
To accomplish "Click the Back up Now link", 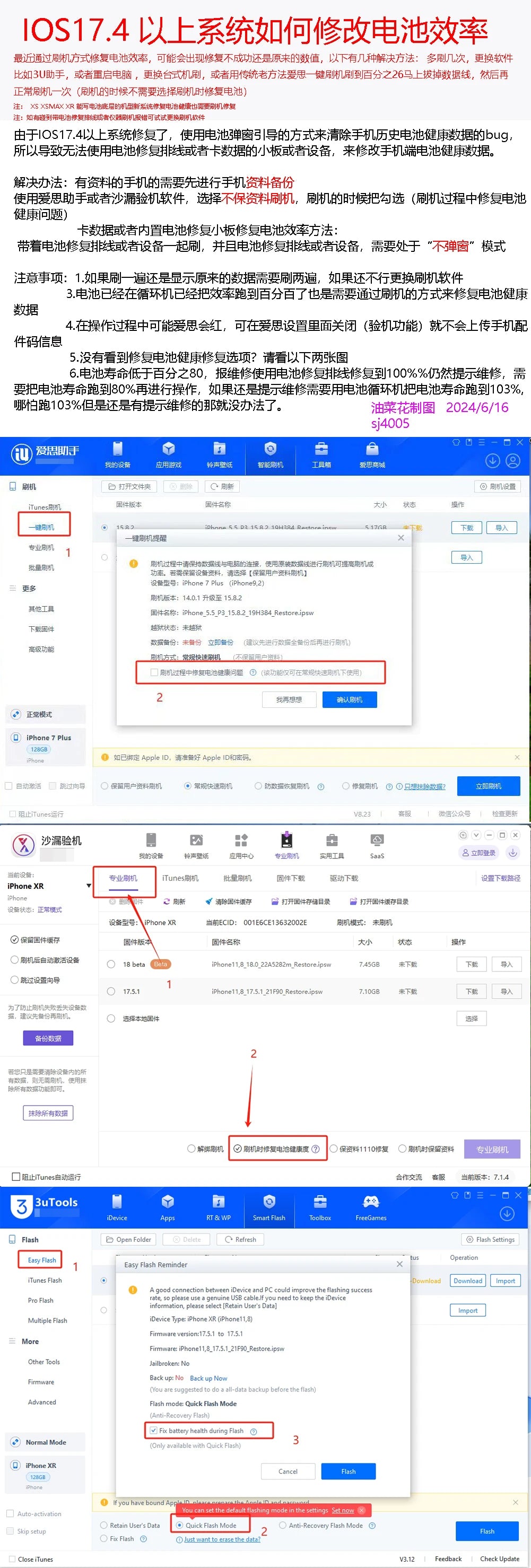I will click(x=208, y=1378).
